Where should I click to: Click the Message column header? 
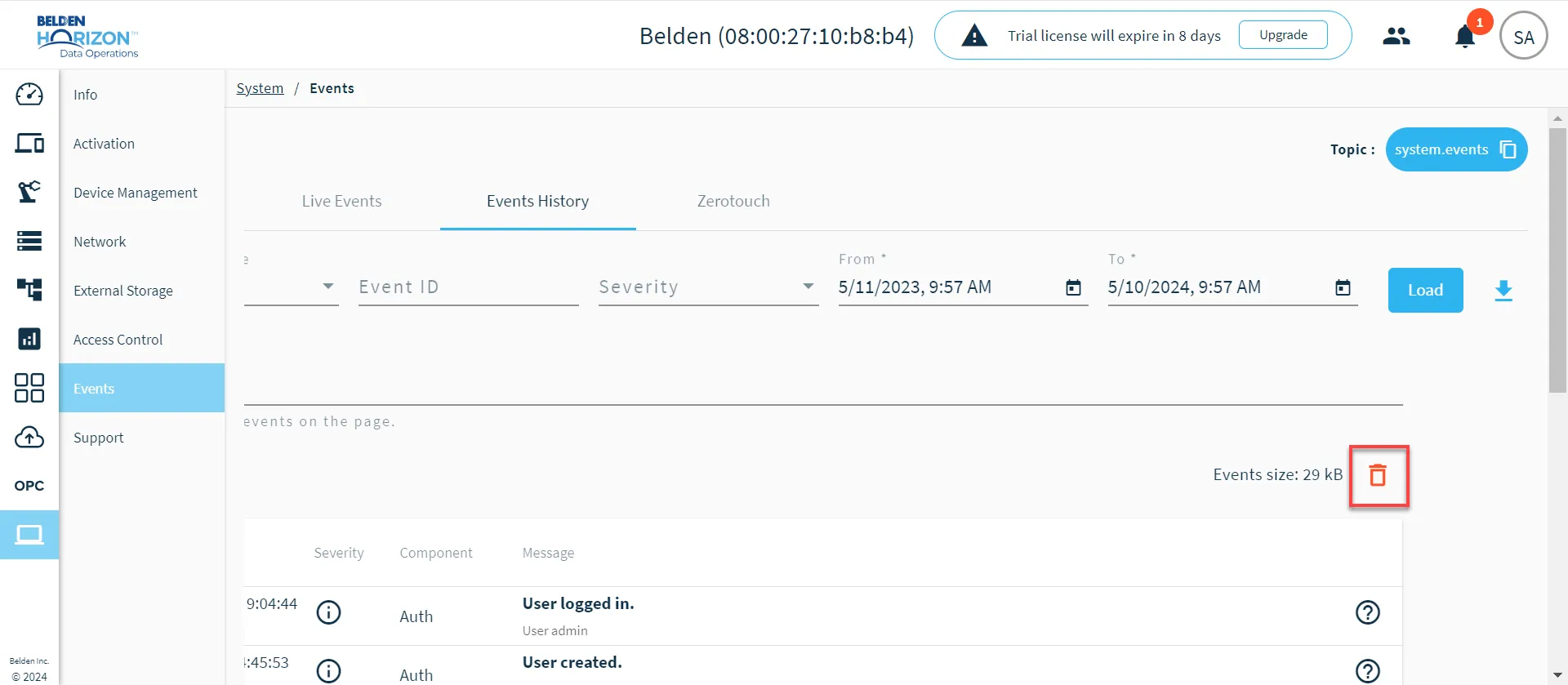point(548,553)
